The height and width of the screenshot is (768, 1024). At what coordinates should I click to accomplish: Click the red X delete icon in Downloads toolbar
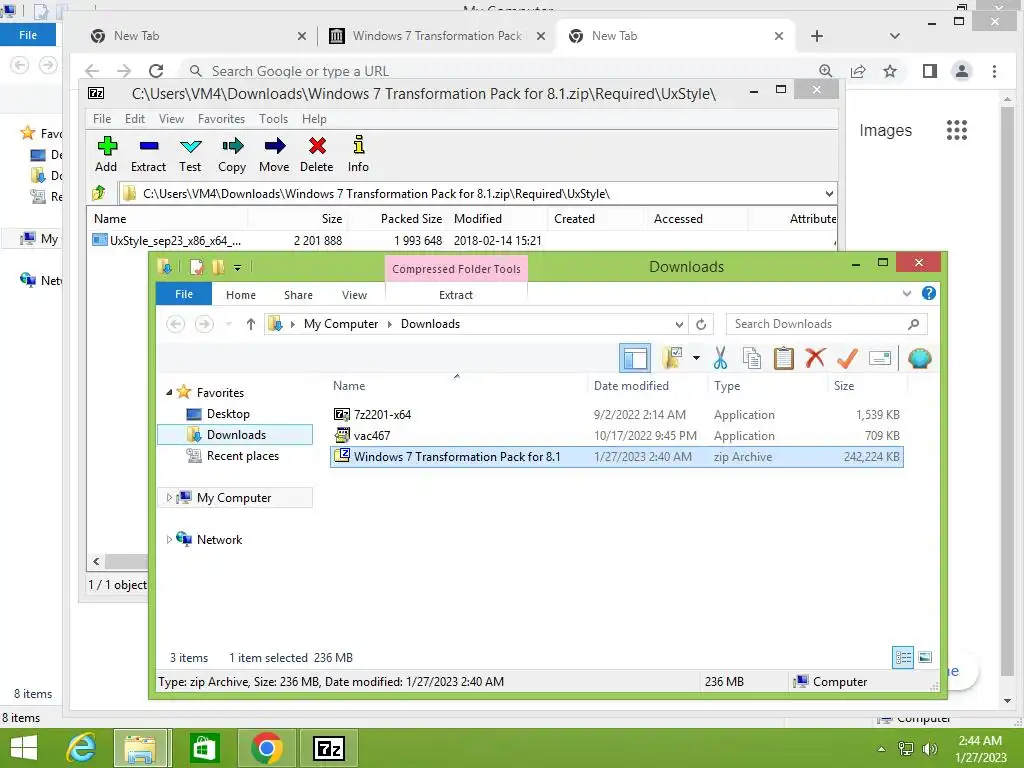tap(815, 358)
